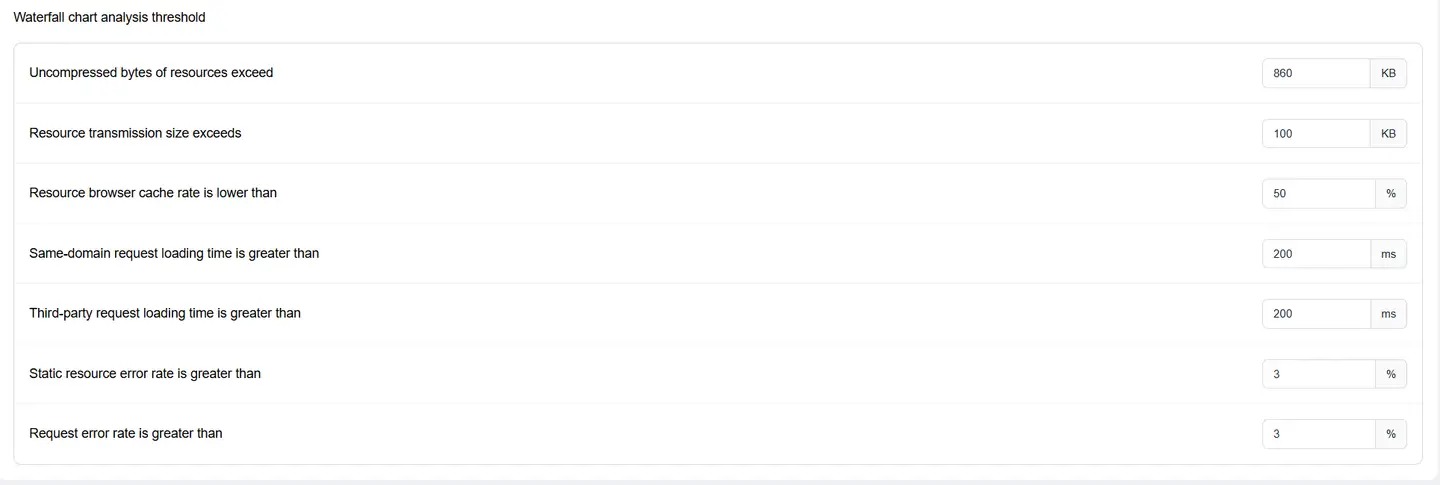Click the ms unit for third-party loading time

pos(1388,314)
